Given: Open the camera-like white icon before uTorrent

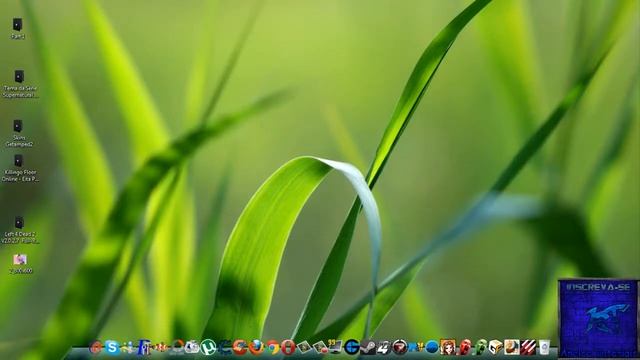Looking at the screenshot, I should coord(192,347).
